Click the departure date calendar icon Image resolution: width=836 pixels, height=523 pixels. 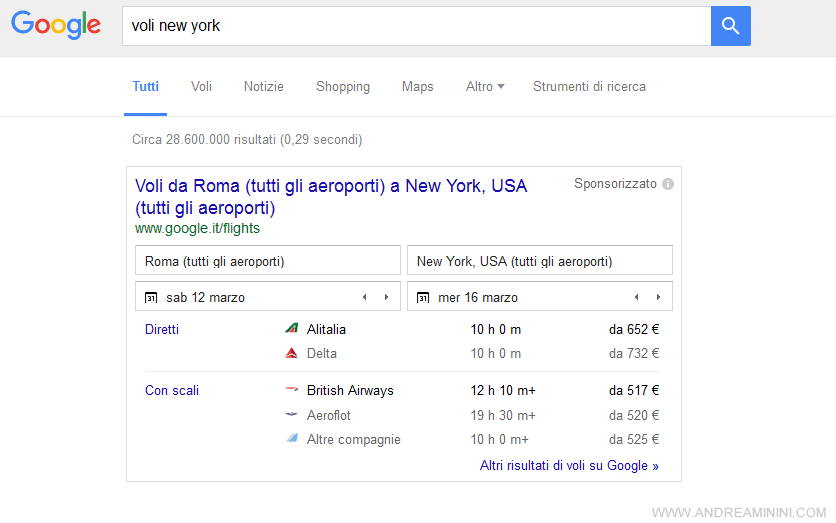[151, 297]
